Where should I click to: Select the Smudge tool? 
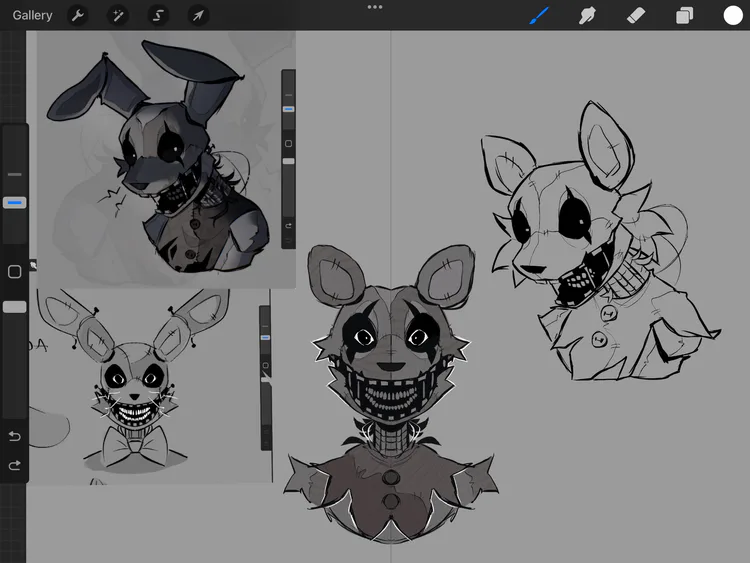(x=587, y=15)
